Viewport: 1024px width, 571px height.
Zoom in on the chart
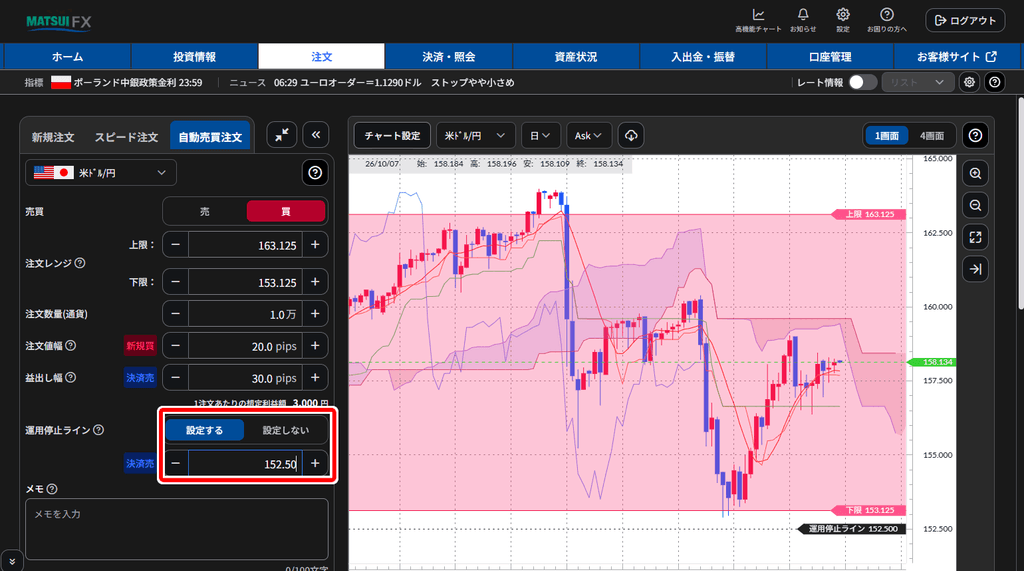point(975,173)
